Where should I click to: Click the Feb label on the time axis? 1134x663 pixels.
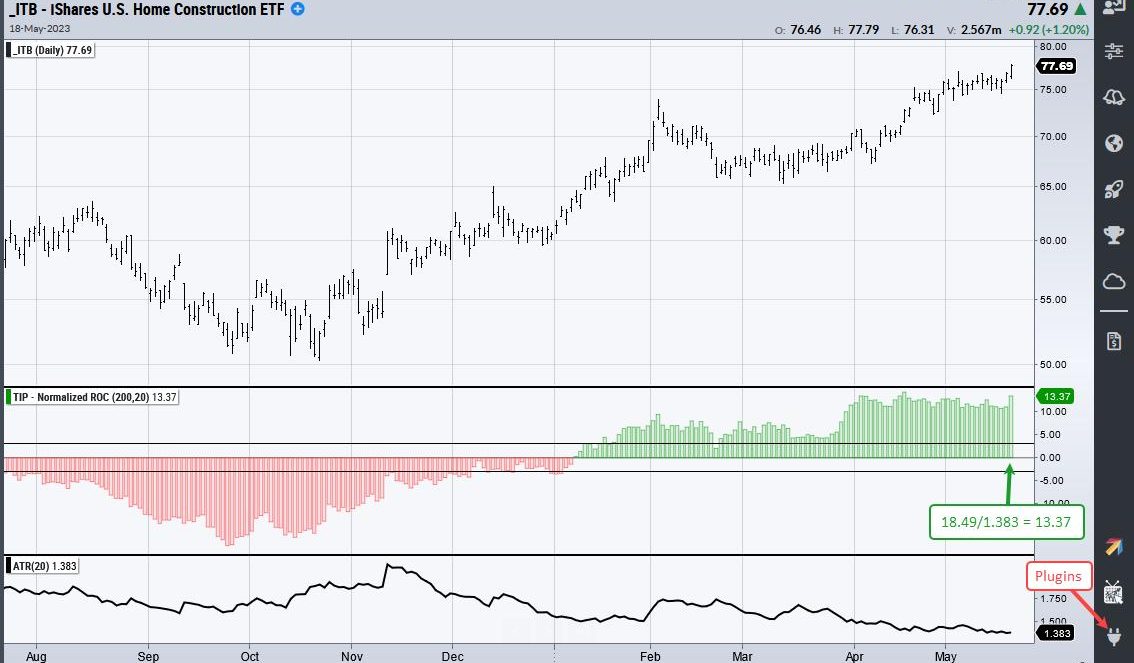coord(650,656)
